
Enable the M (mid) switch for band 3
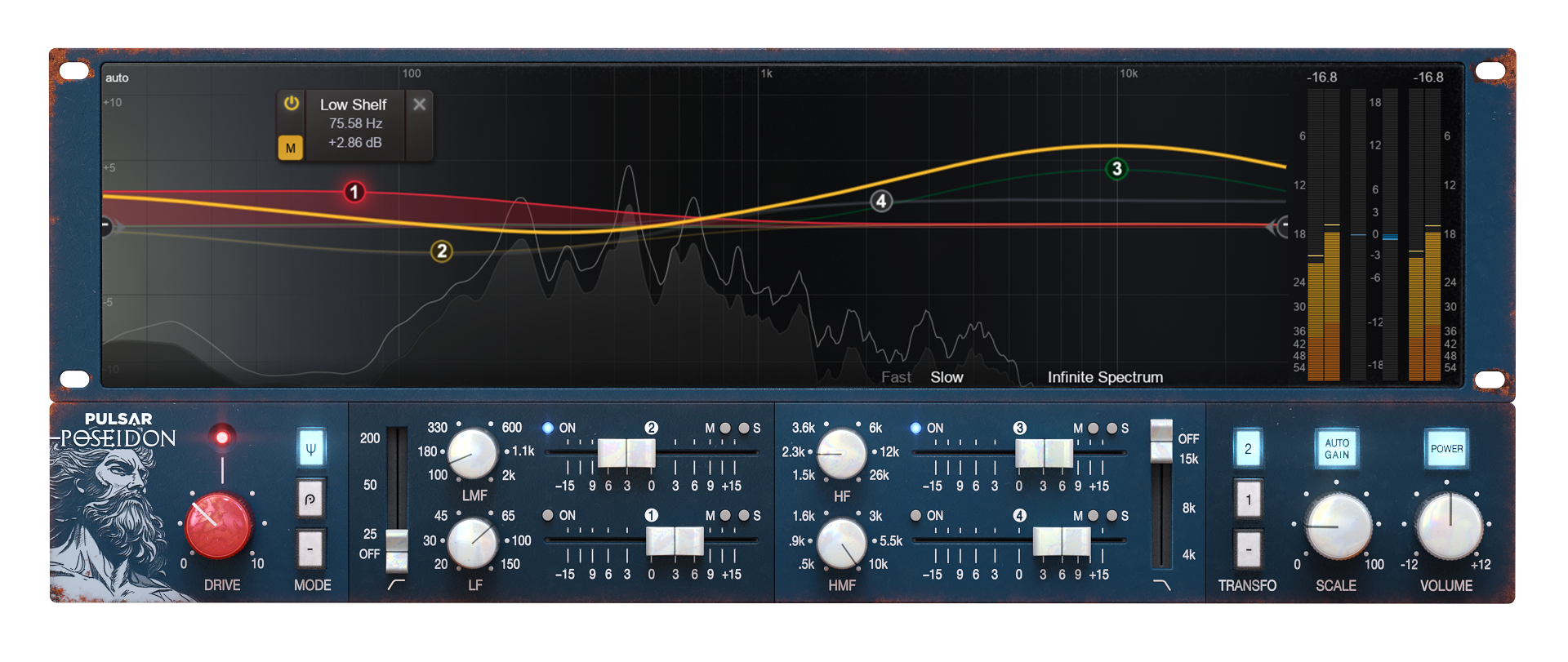[x=1093, y=428]
